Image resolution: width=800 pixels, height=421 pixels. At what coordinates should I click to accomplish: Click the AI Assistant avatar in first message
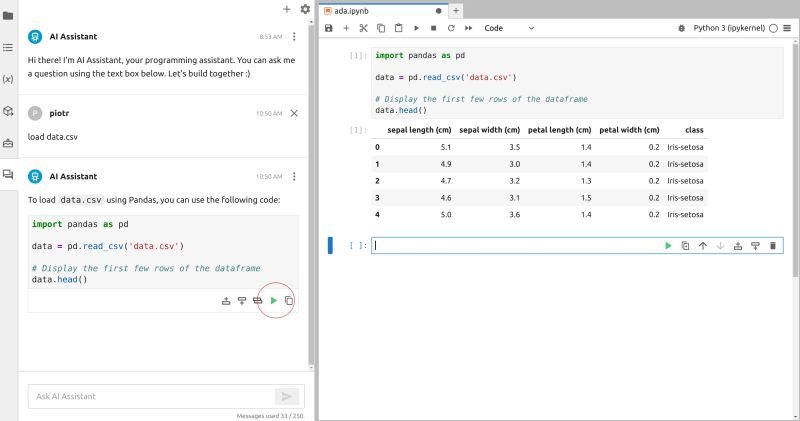(x=35, y=37)
